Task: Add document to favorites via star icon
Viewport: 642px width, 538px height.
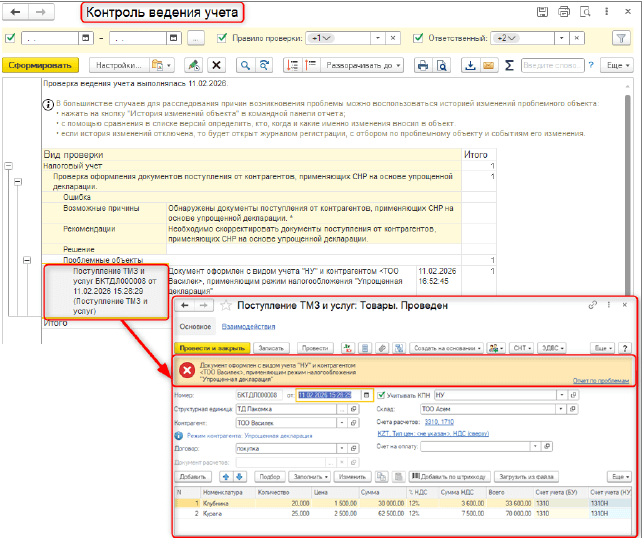Action: (x=225, y=304)
